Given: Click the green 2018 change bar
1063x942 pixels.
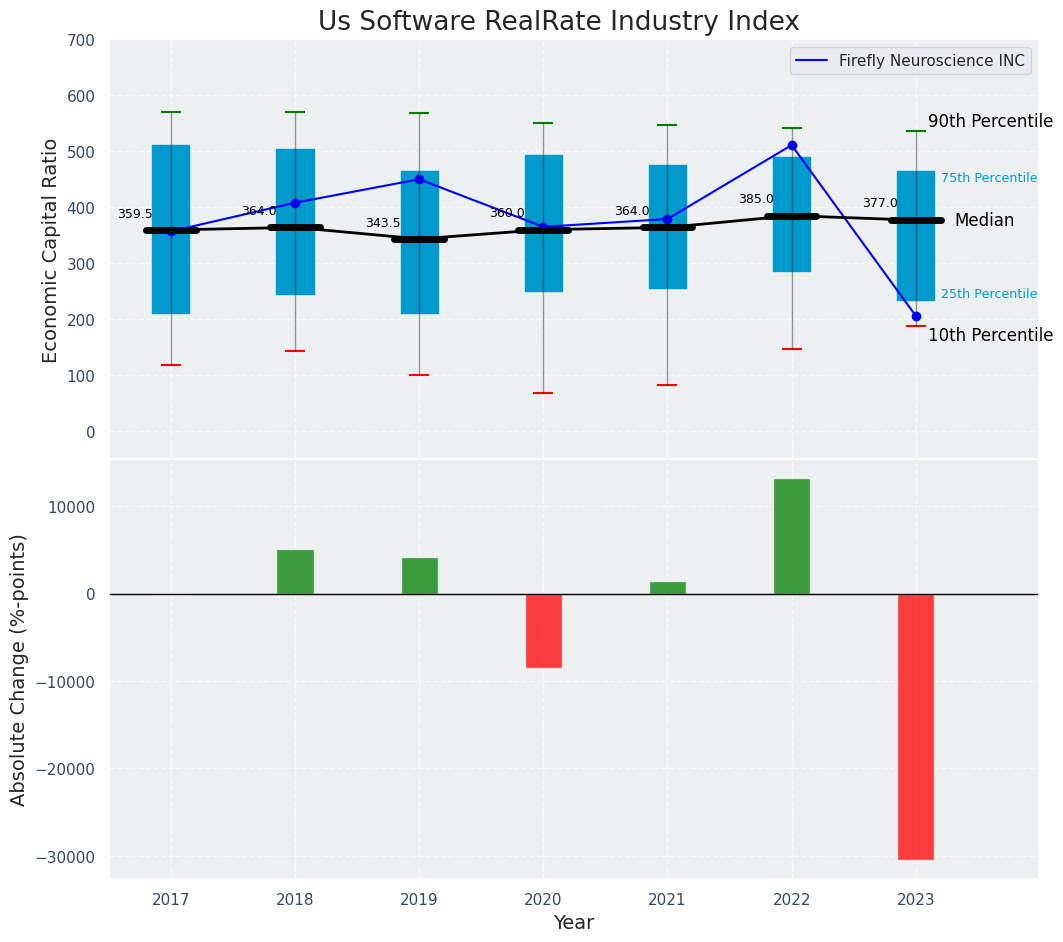Looking at the screenshot, I should [x=295, y=572].
